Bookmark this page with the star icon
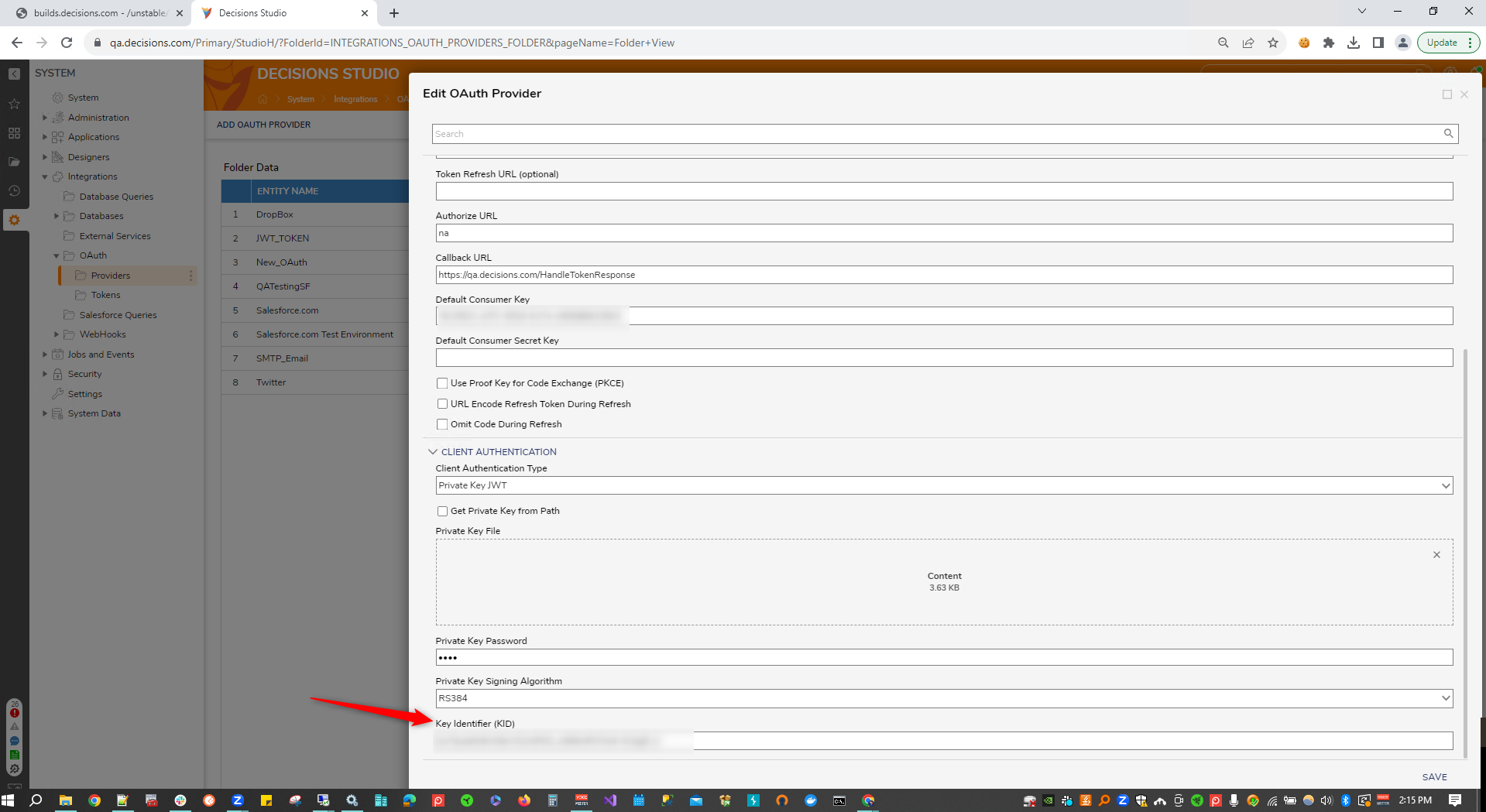1486x812 pixels. click(1273, 43)
